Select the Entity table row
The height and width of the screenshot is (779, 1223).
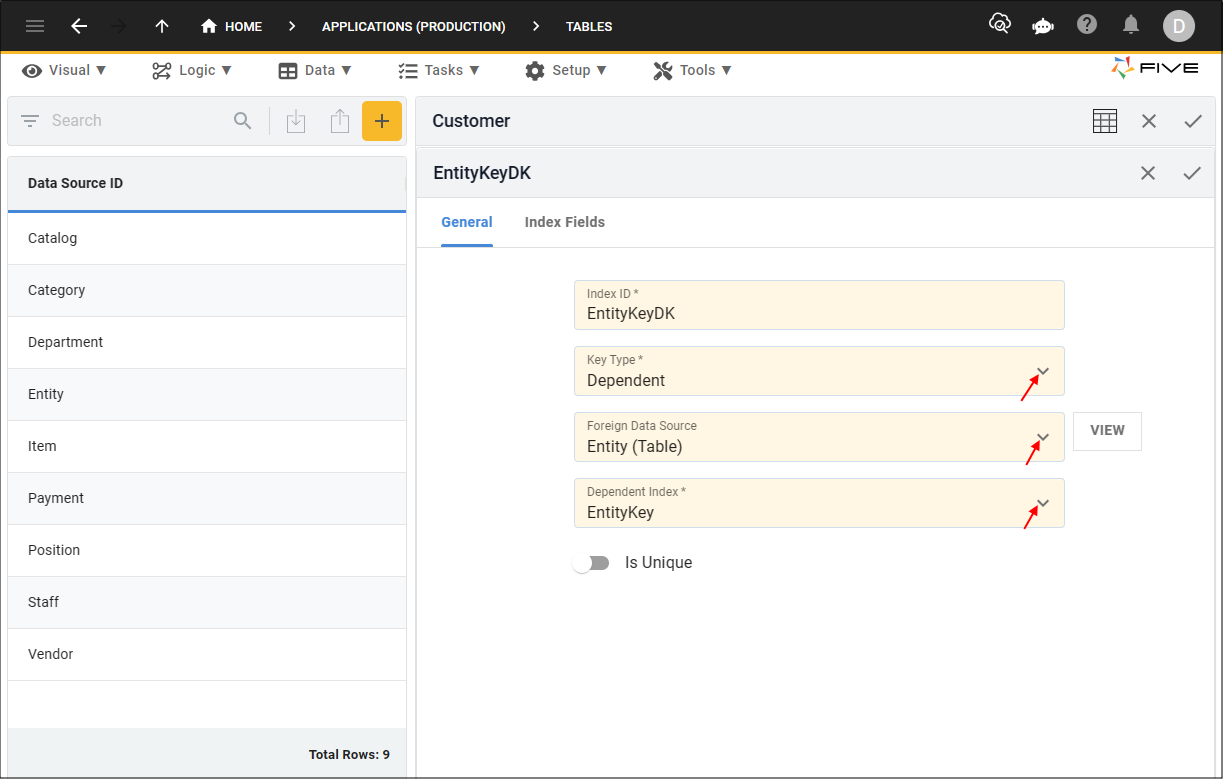[207, 394]
